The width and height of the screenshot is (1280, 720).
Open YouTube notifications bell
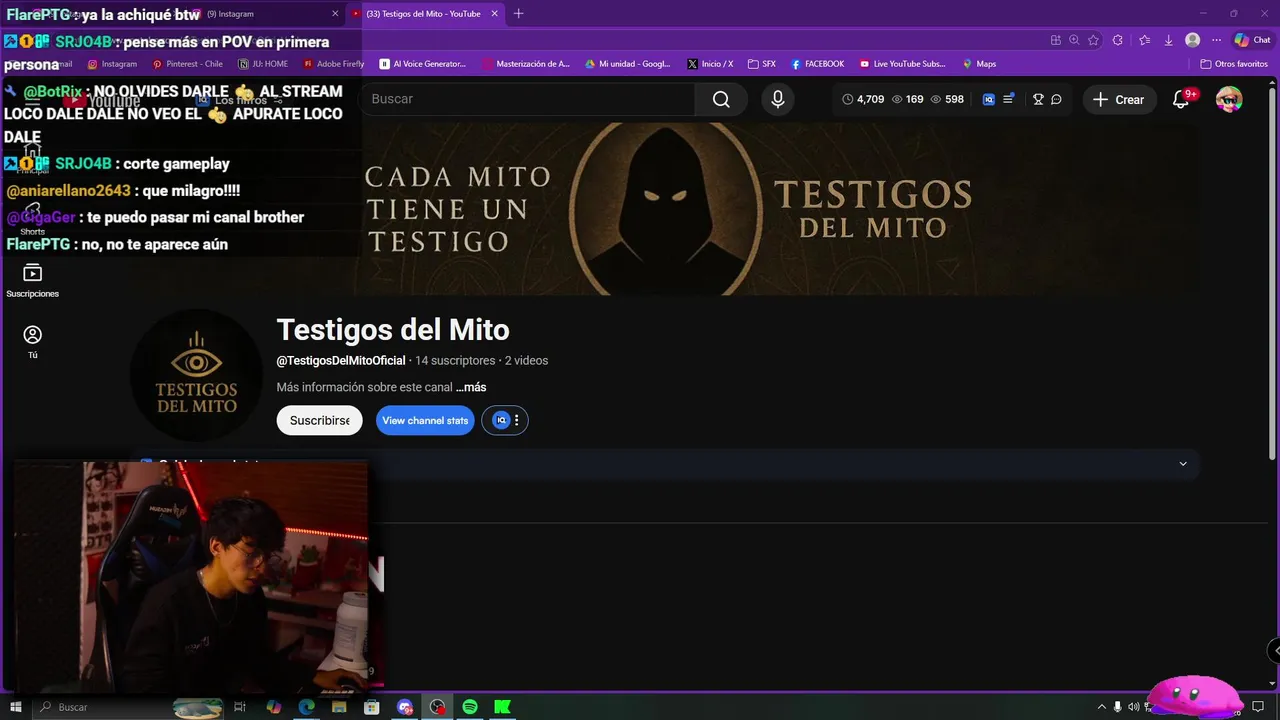pos(1181,99)
